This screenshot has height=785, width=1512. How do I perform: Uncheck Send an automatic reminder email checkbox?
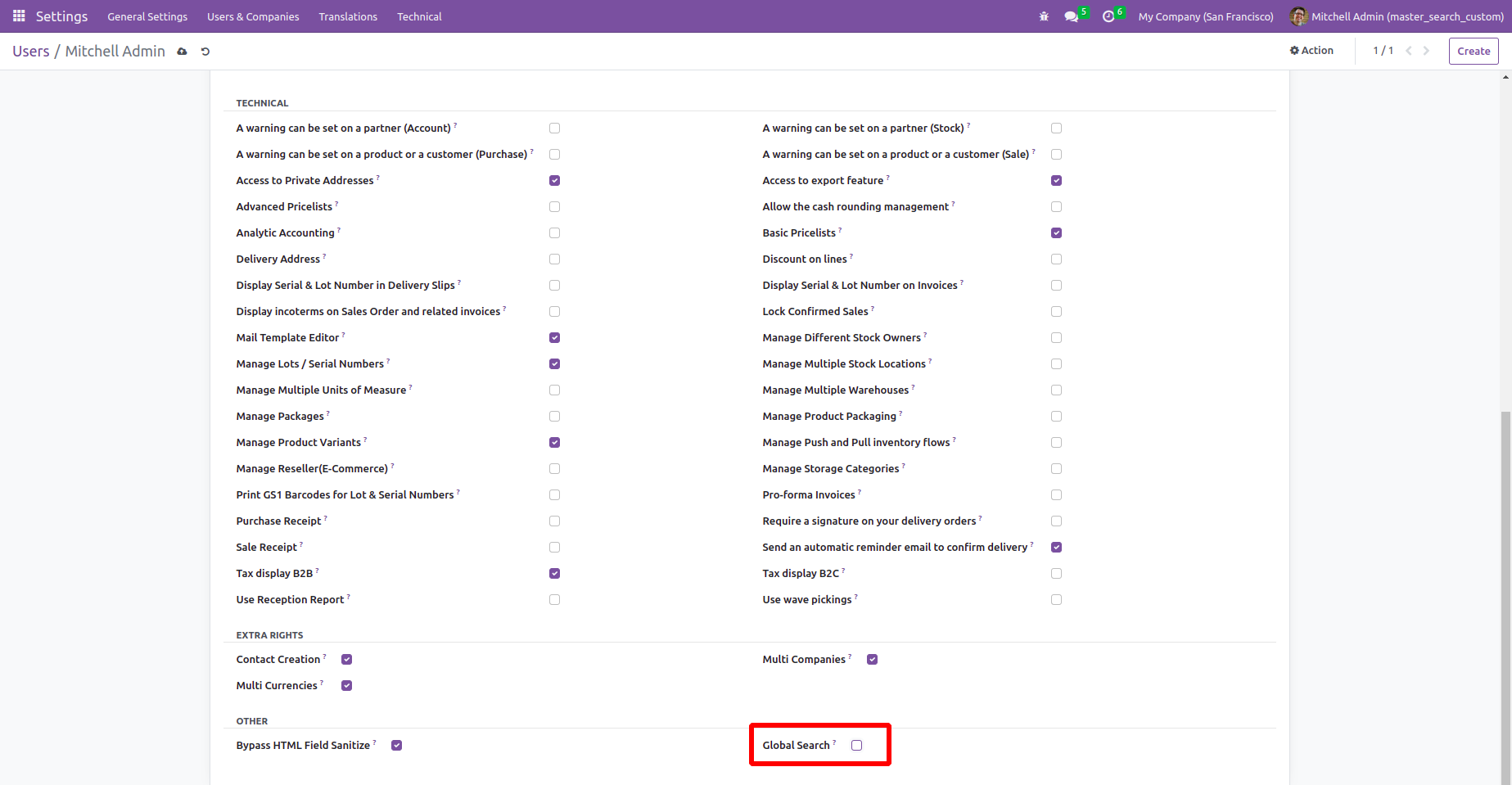[1056, 547]
